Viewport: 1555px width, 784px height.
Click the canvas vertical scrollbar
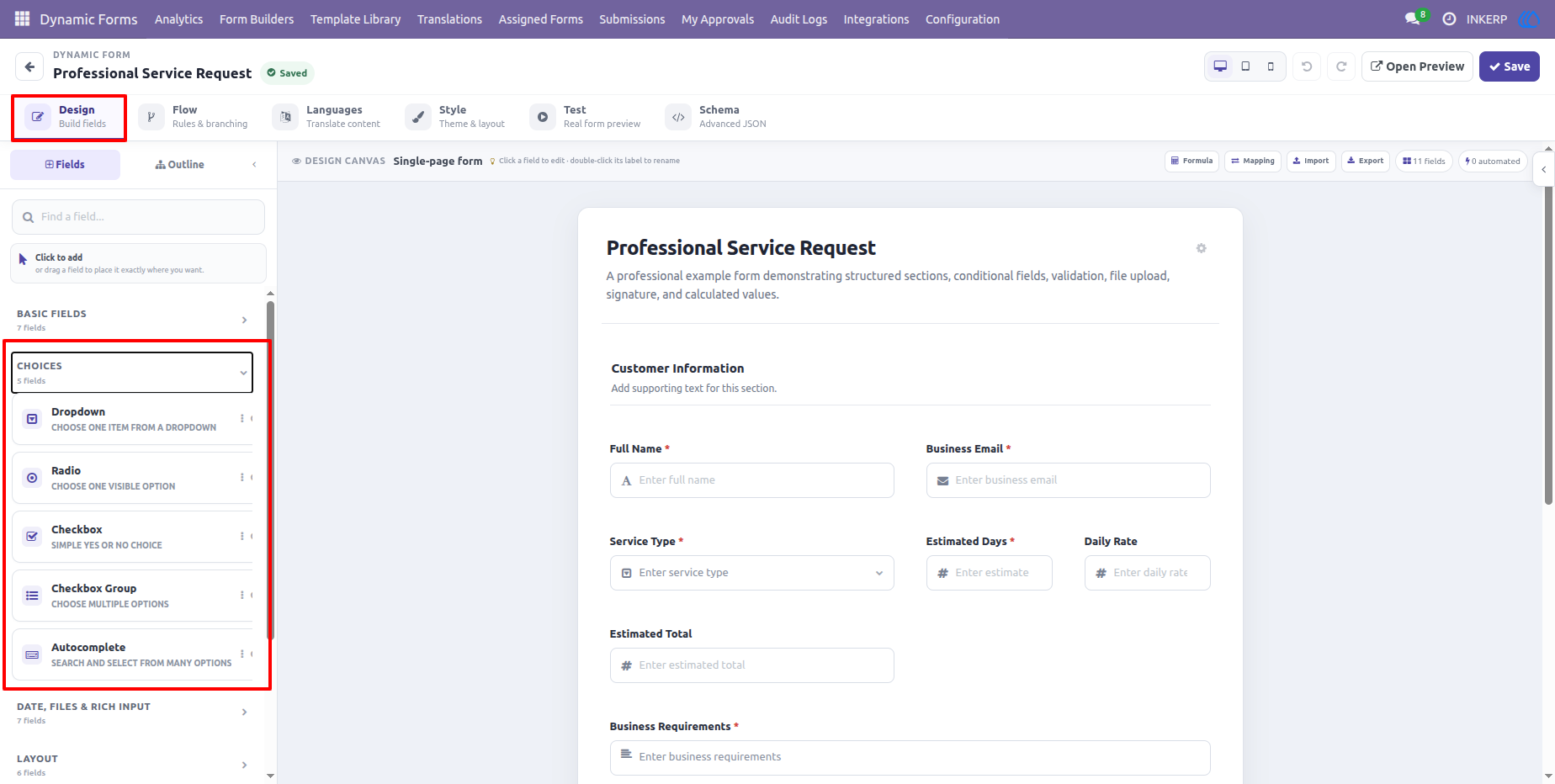pyautogui.click(x=1548, y=345)
